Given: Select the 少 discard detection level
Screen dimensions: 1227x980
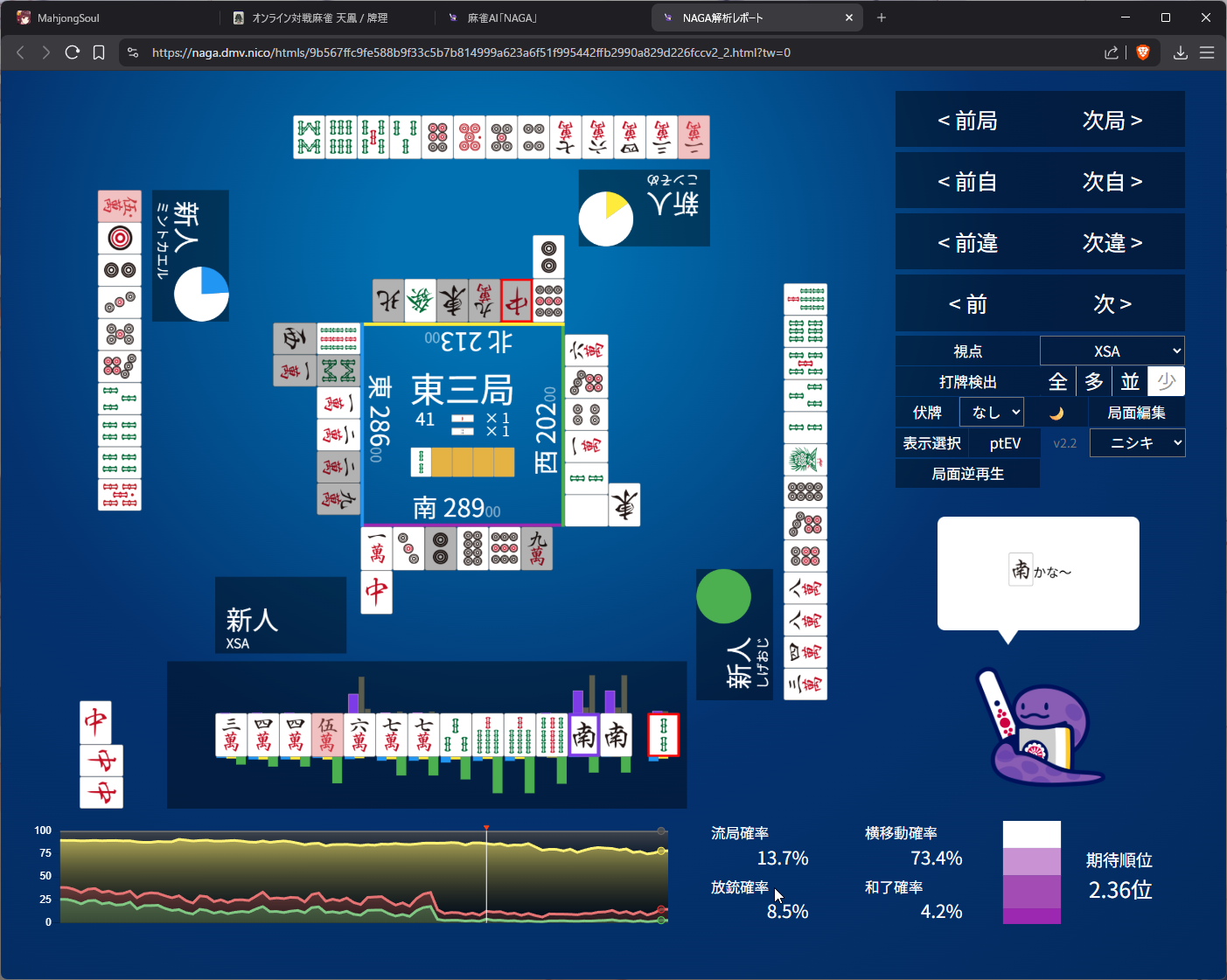Looking at the screenshot, I should click(x=1166, y=382).
